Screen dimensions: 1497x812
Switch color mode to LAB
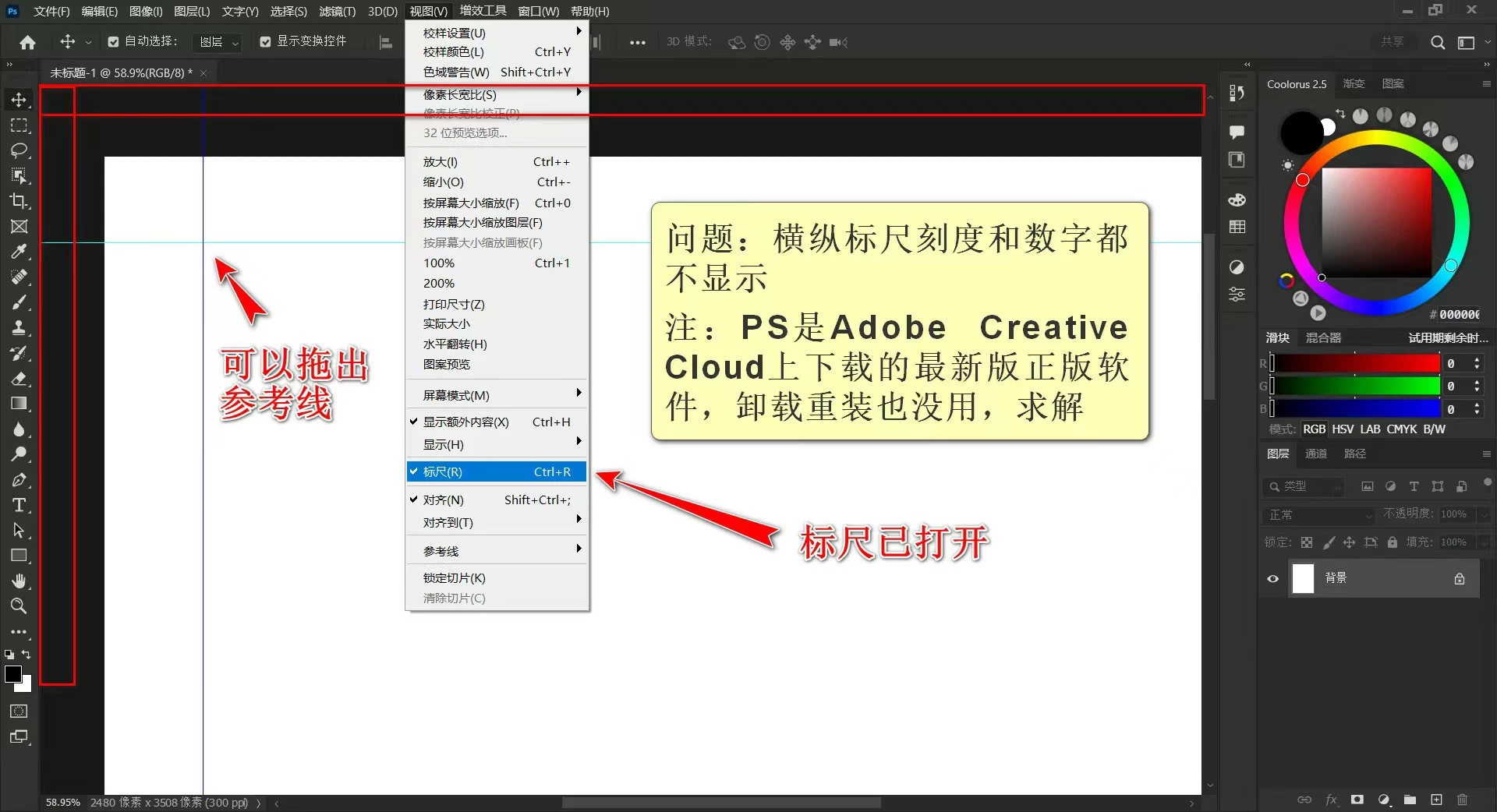pyautogui.click(x=1370, y=429)
